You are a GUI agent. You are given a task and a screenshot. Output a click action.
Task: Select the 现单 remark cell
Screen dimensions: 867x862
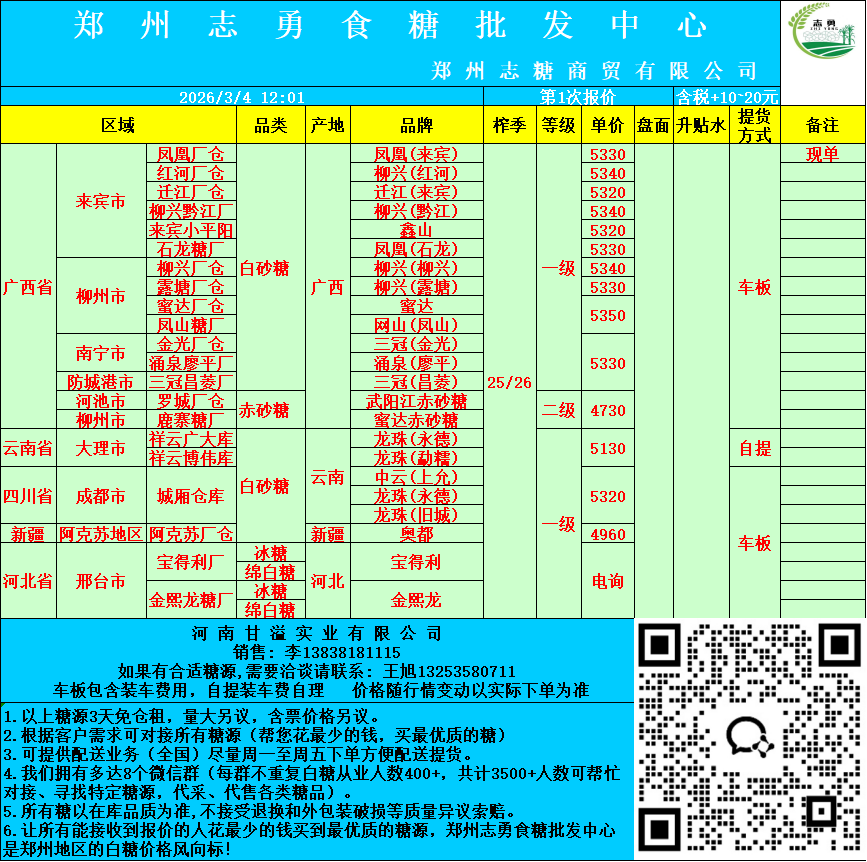point(822,154)
